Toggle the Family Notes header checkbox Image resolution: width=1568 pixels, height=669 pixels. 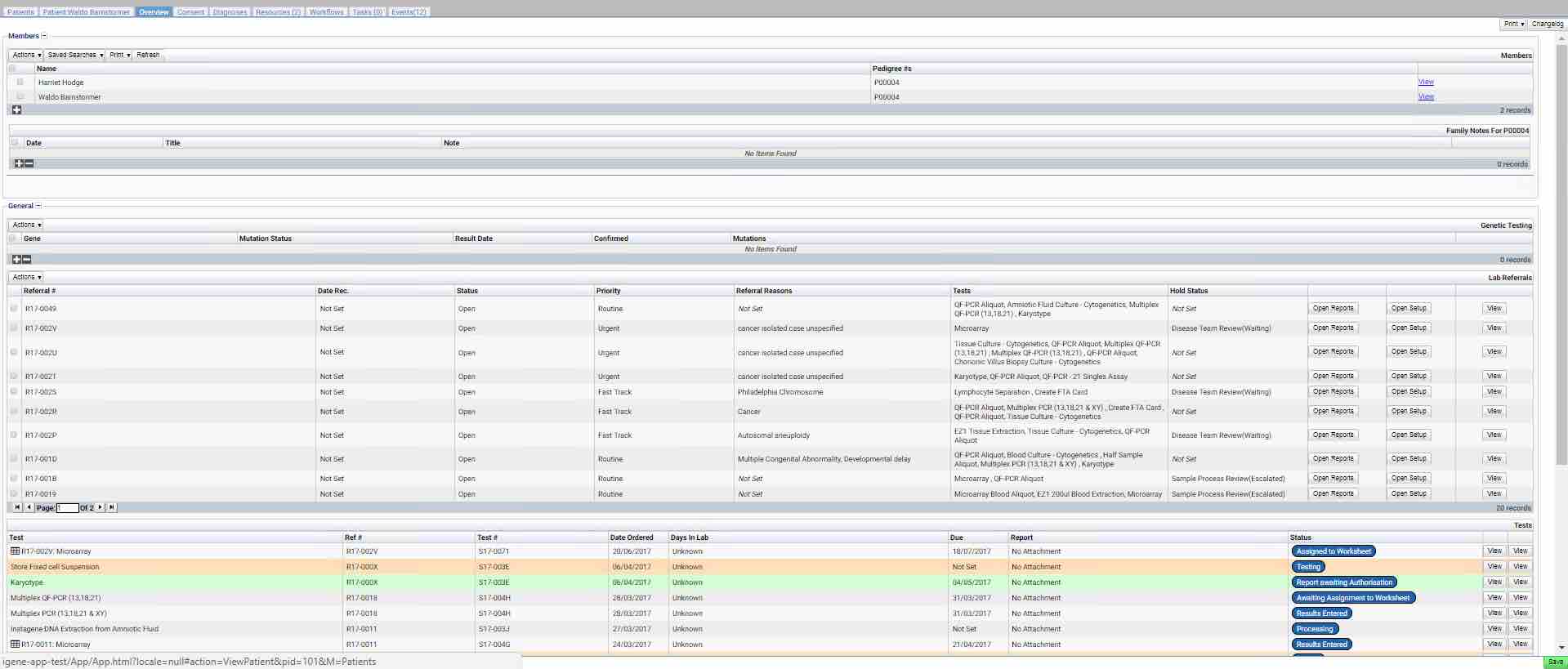[15, 142]
